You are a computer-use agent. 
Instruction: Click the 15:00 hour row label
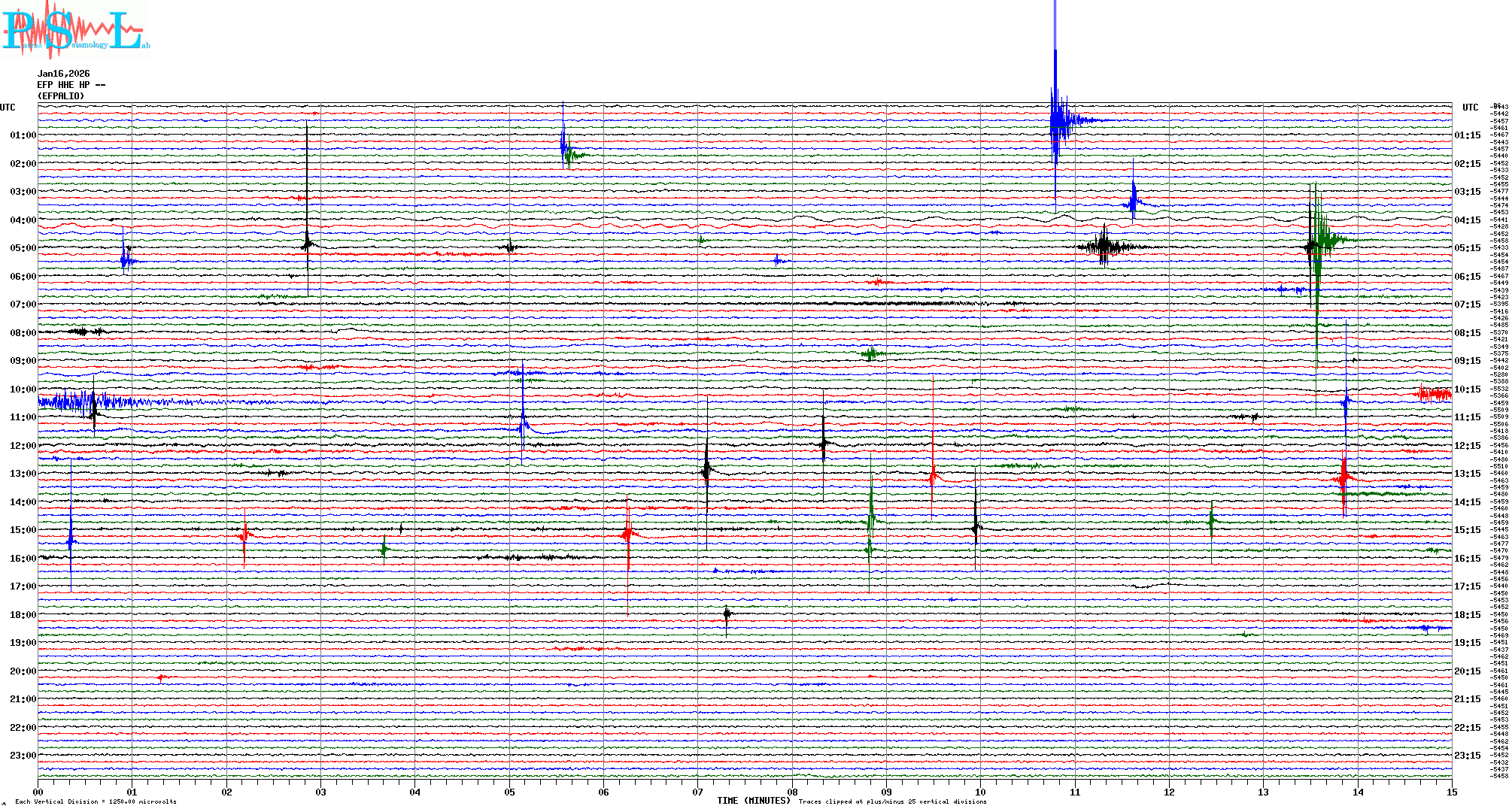coord(23,530)
